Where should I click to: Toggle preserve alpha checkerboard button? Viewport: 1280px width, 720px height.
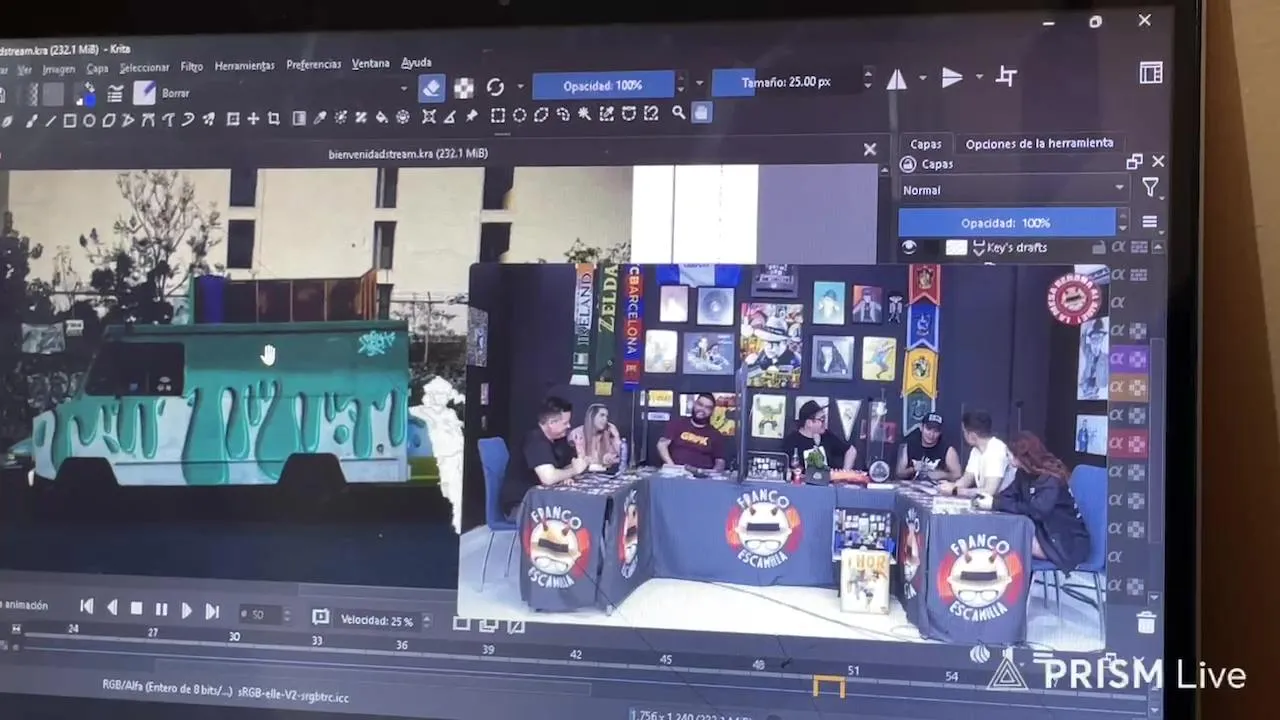click(x=463, y=88)
